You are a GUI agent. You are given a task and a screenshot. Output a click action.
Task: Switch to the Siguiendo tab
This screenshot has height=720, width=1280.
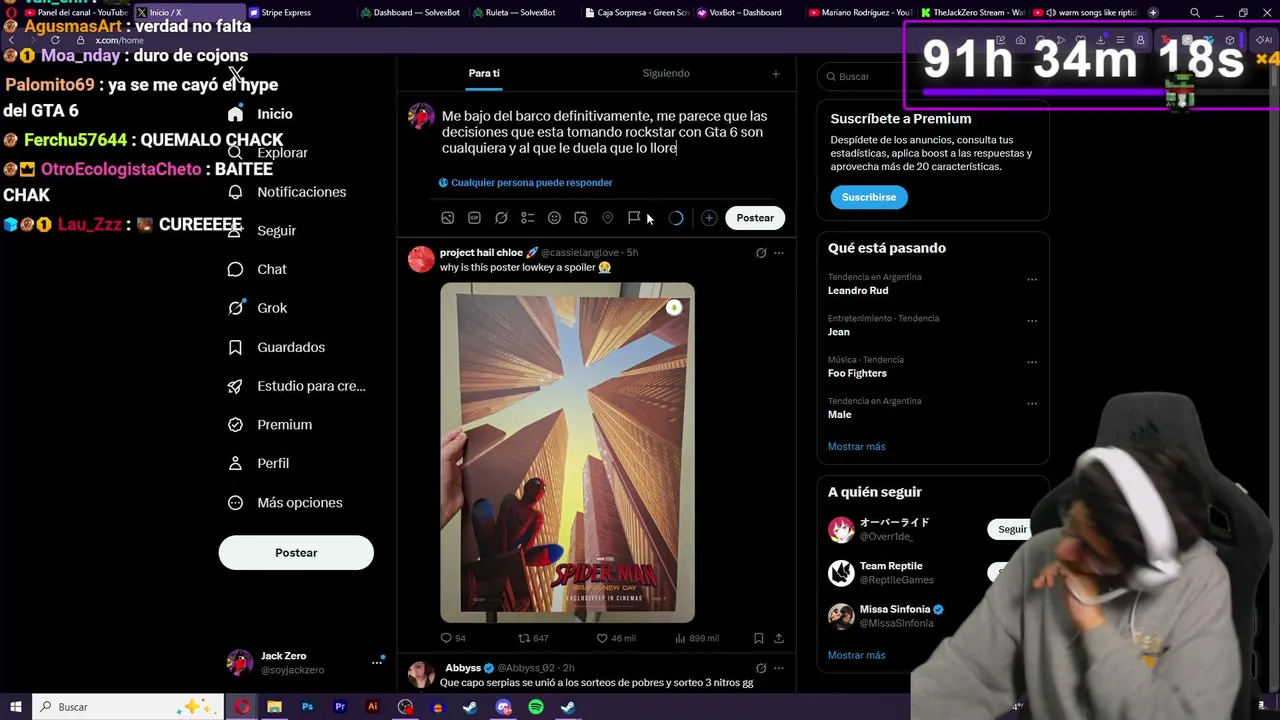pyautogui.click(x=666, y=73)
